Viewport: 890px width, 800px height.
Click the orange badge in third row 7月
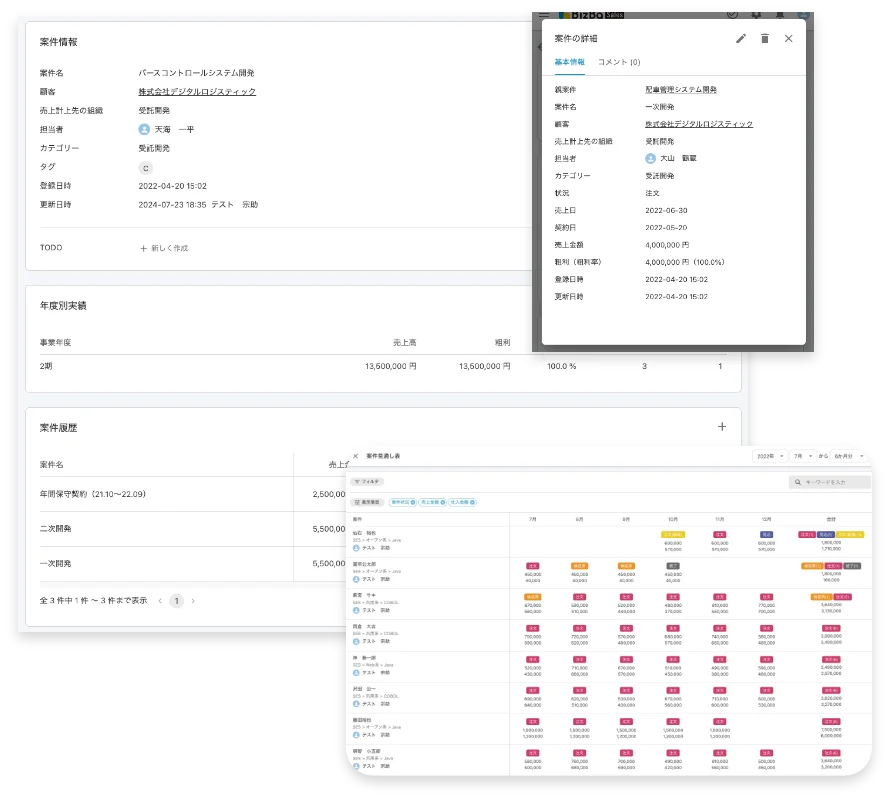coord(532,597)
